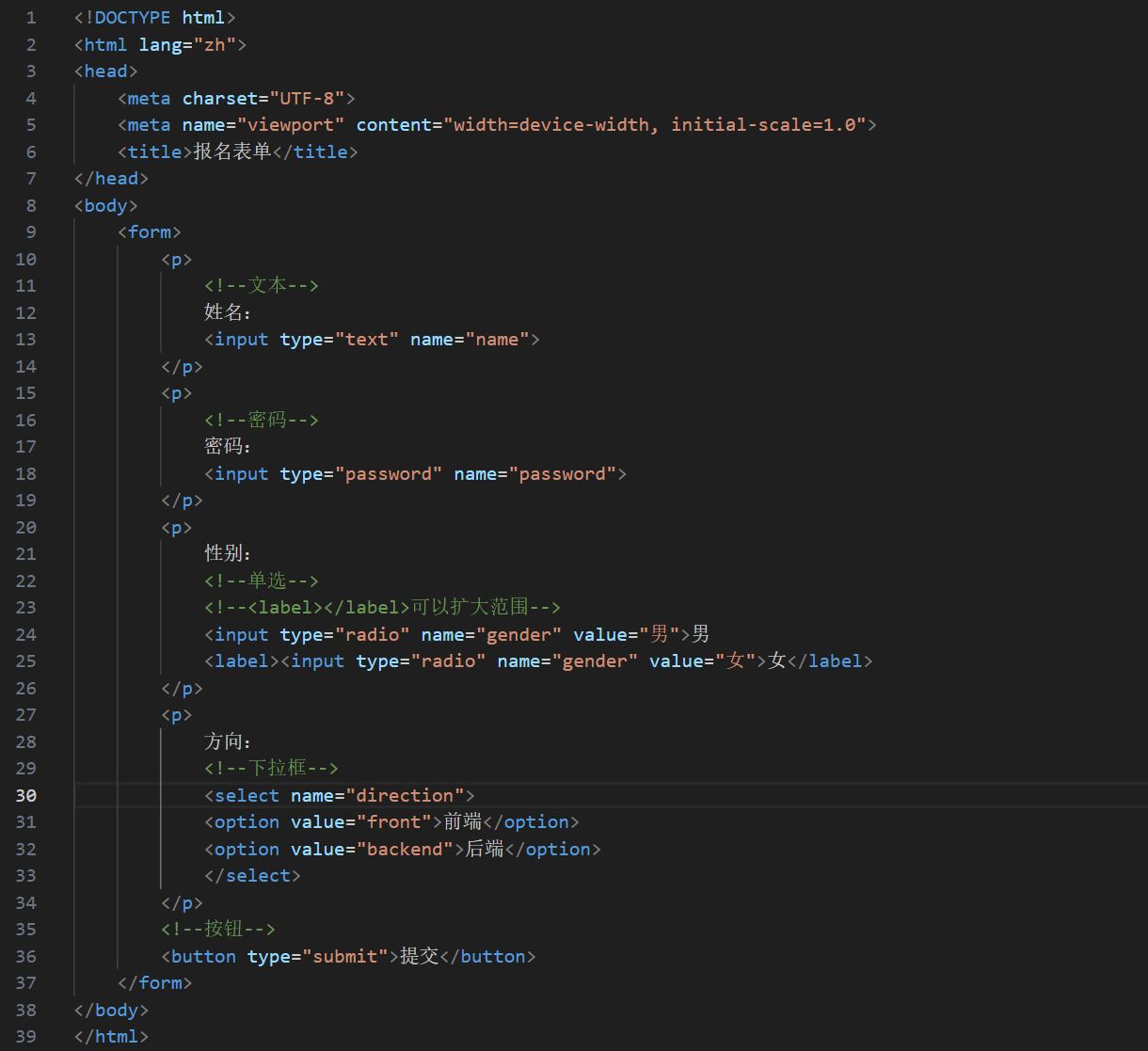This screenshot has height=1051, width=1148.
Task: Click the <!--单选--> comment
Action: pyautogui.click(x=262, y=581)
